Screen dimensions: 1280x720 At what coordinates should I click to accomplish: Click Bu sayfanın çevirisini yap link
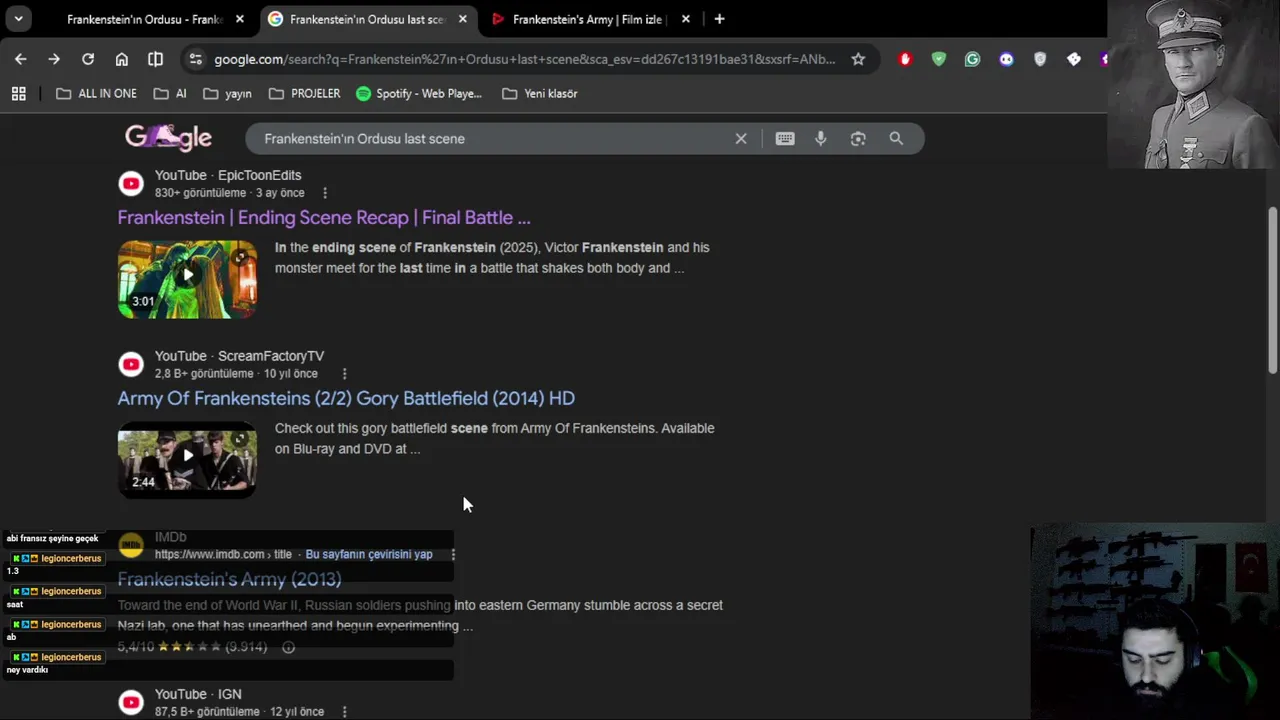click(369, 554)
